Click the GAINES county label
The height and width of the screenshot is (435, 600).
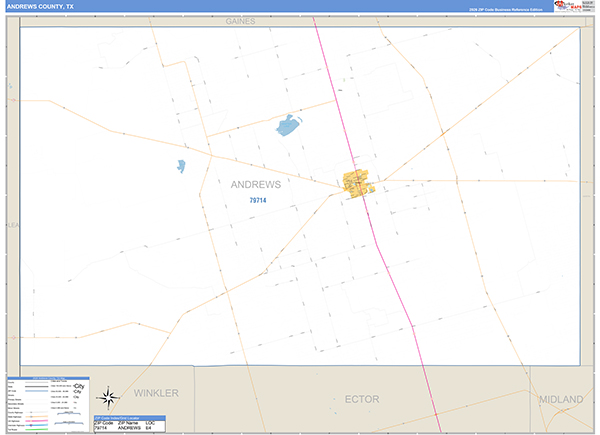240,21
